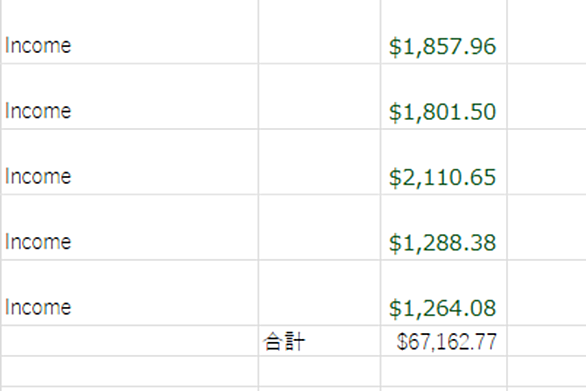Click empty cell left of 合計 label
This screenshot has width=586, height=391.
[129, 341]
